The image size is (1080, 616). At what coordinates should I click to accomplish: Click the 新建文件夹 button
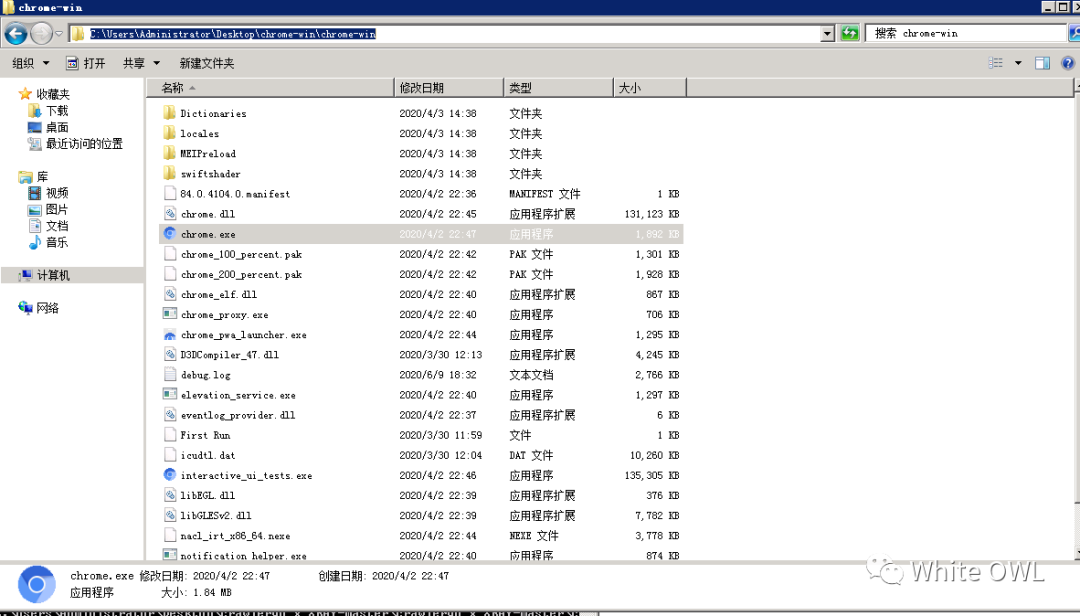coord(207,63)
